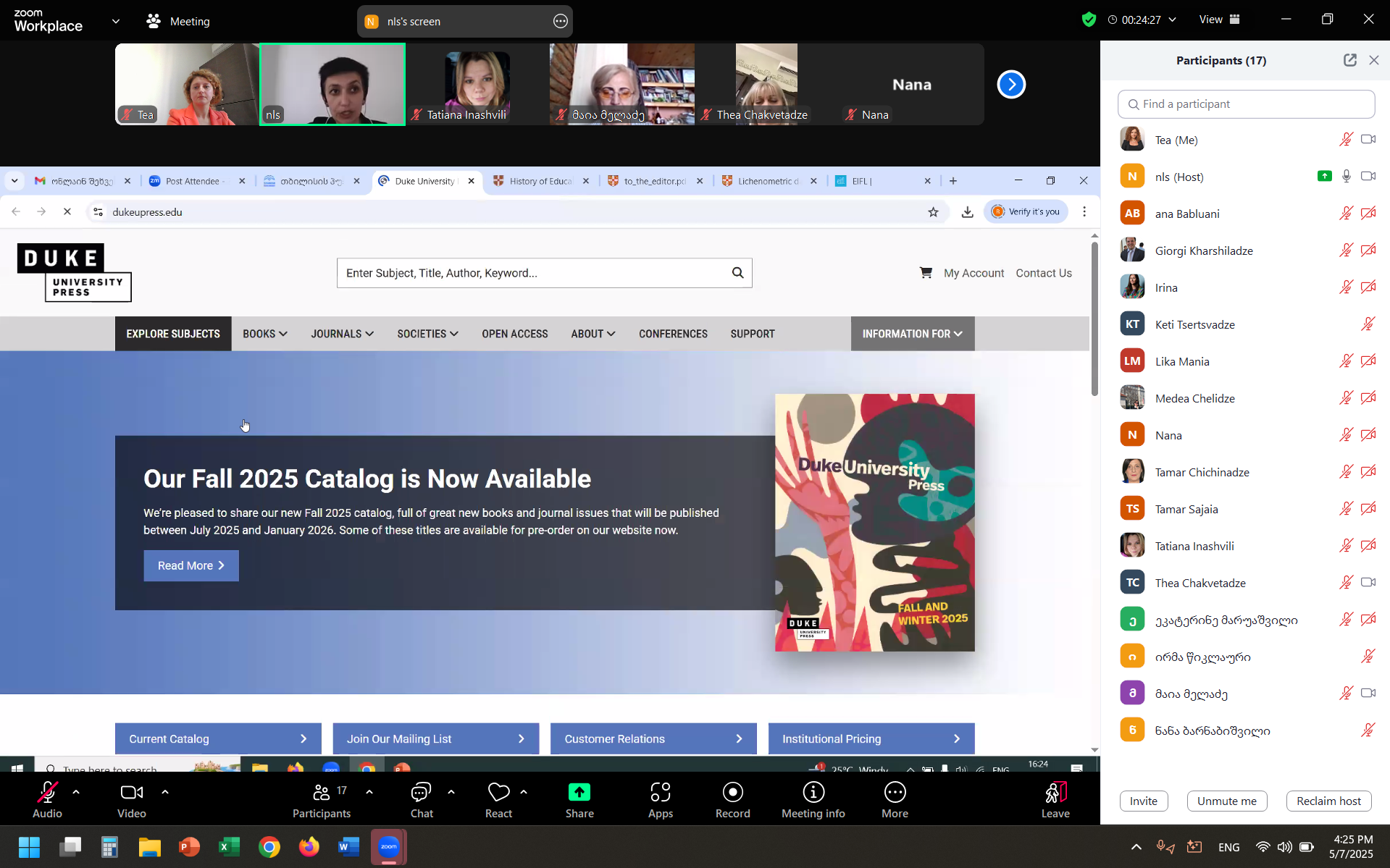Toggle Video camera on or off
The image size is (1390, 868).
[131, 800]
